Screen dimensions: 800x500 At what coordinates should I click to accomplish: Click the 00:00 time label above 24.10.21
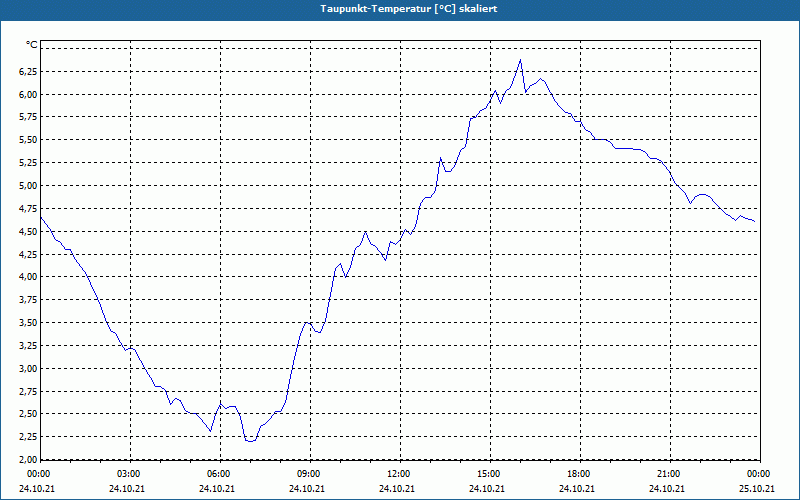[x=38, y=474]
